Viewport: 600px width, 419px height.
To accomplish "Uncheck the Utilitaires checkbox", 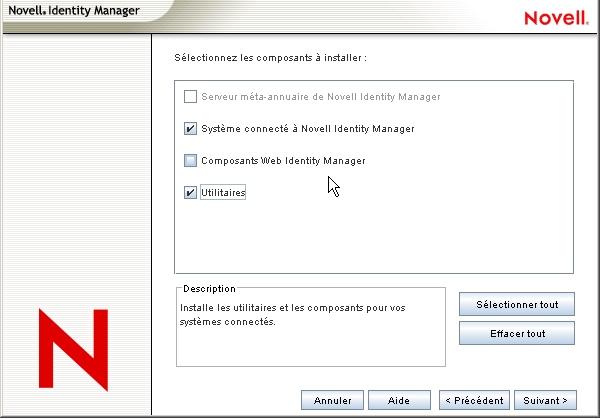I will [191, 192].
